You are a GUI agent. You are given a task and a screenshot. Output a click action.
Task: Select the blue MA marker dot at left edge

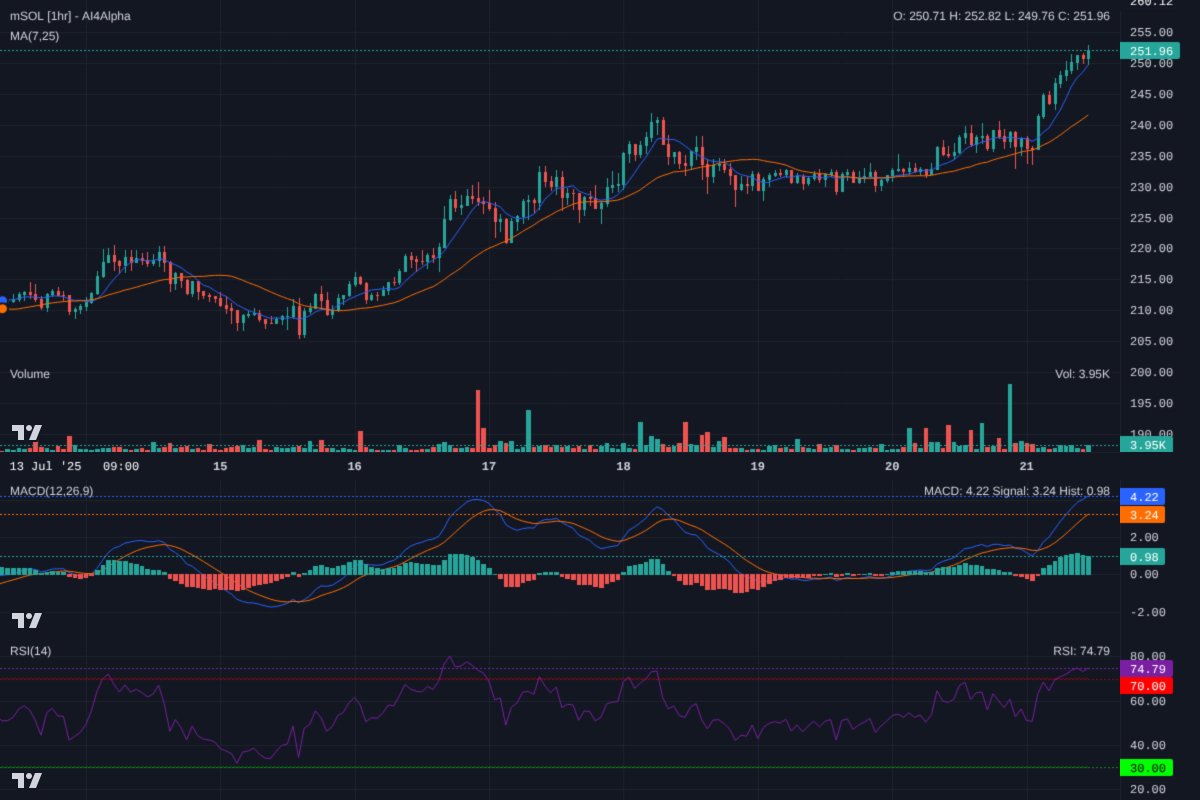(3, 299)
